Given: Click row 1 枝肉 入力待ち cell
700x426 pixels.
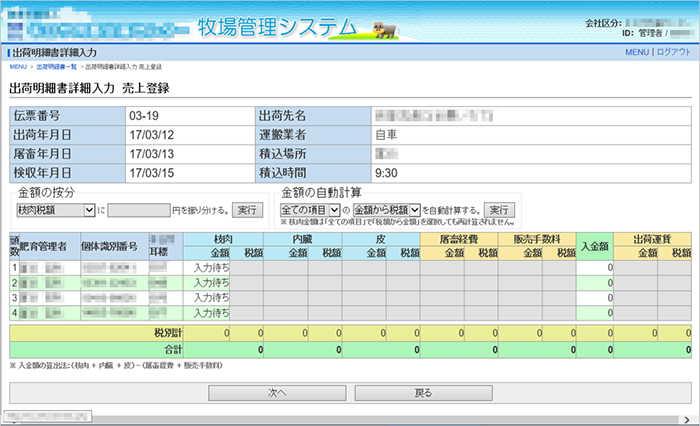Looking at the screenshot, I should [211, 268].
